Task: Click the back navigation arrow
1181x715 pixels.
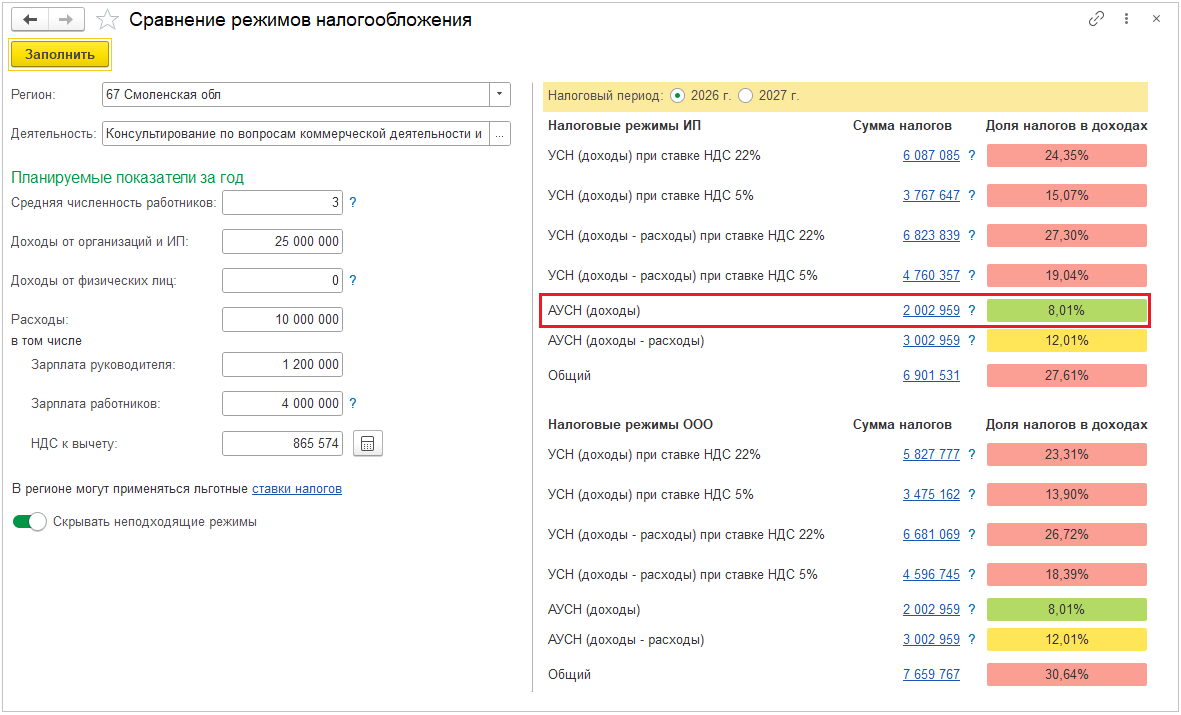Action: coord(30,20)
